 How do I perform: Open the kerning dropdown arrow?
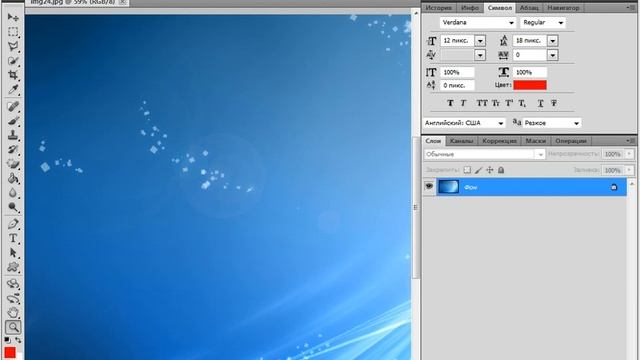(480, 55)
